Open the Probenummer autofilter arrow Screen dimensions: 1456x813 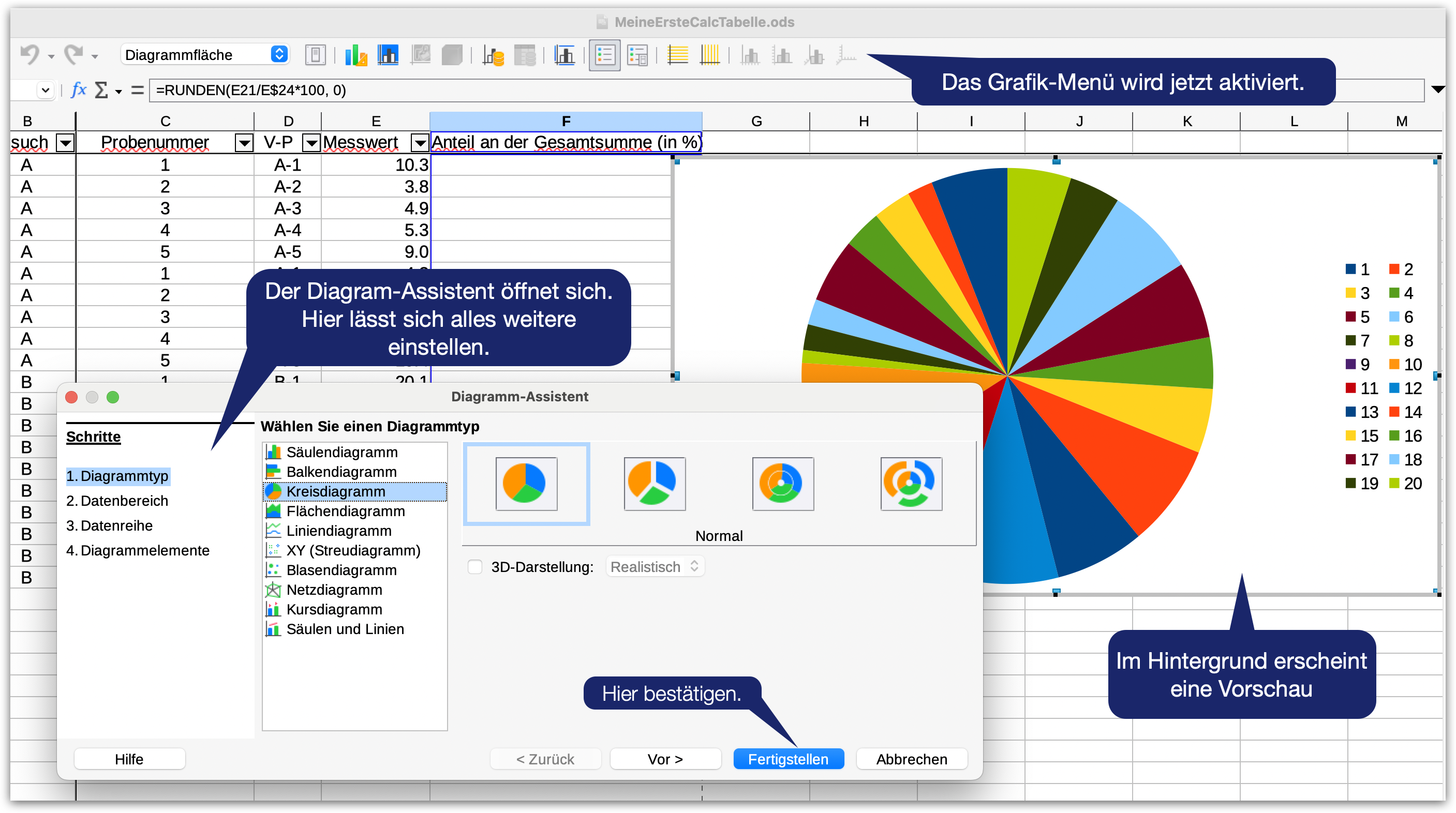point(244,143)
